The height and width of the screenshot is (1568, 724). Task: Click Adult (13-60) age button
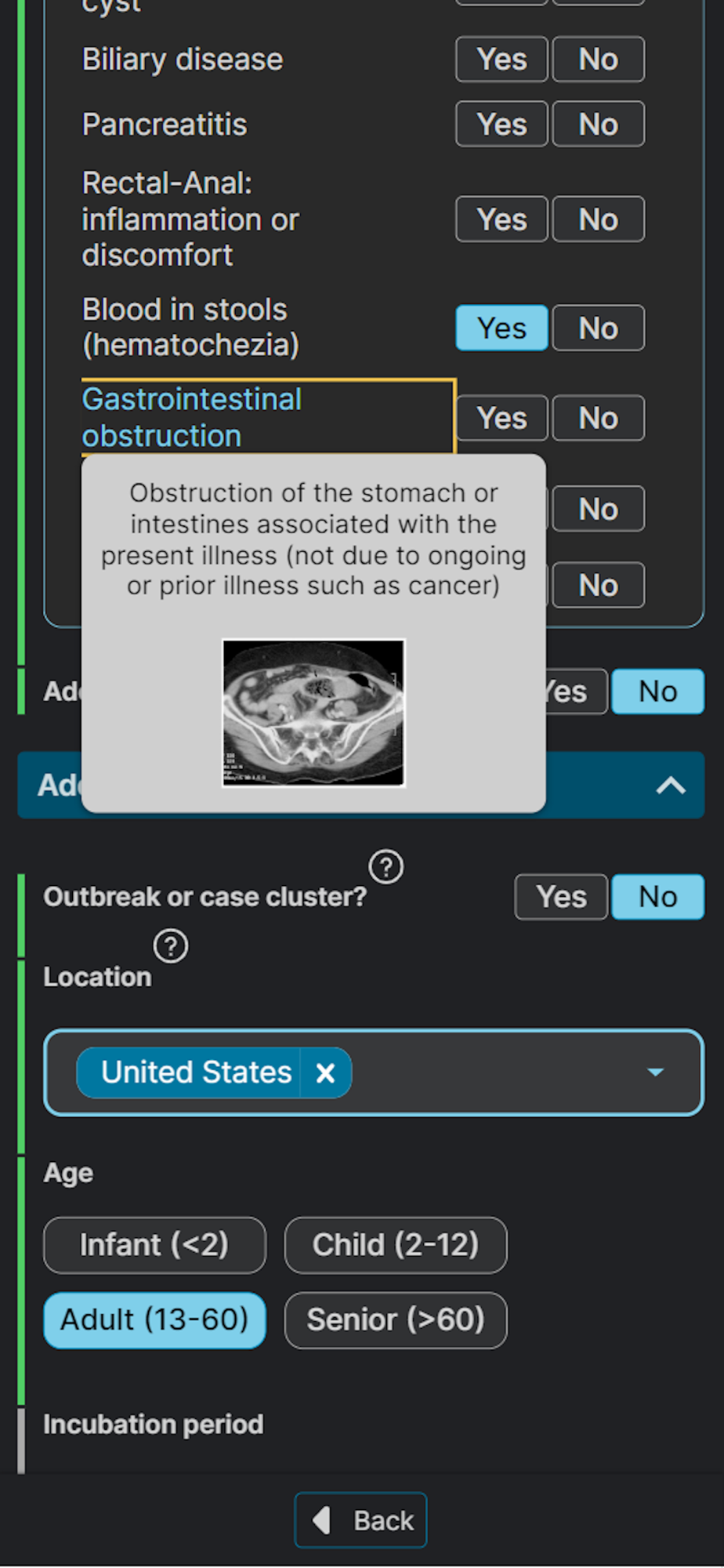154,1320
